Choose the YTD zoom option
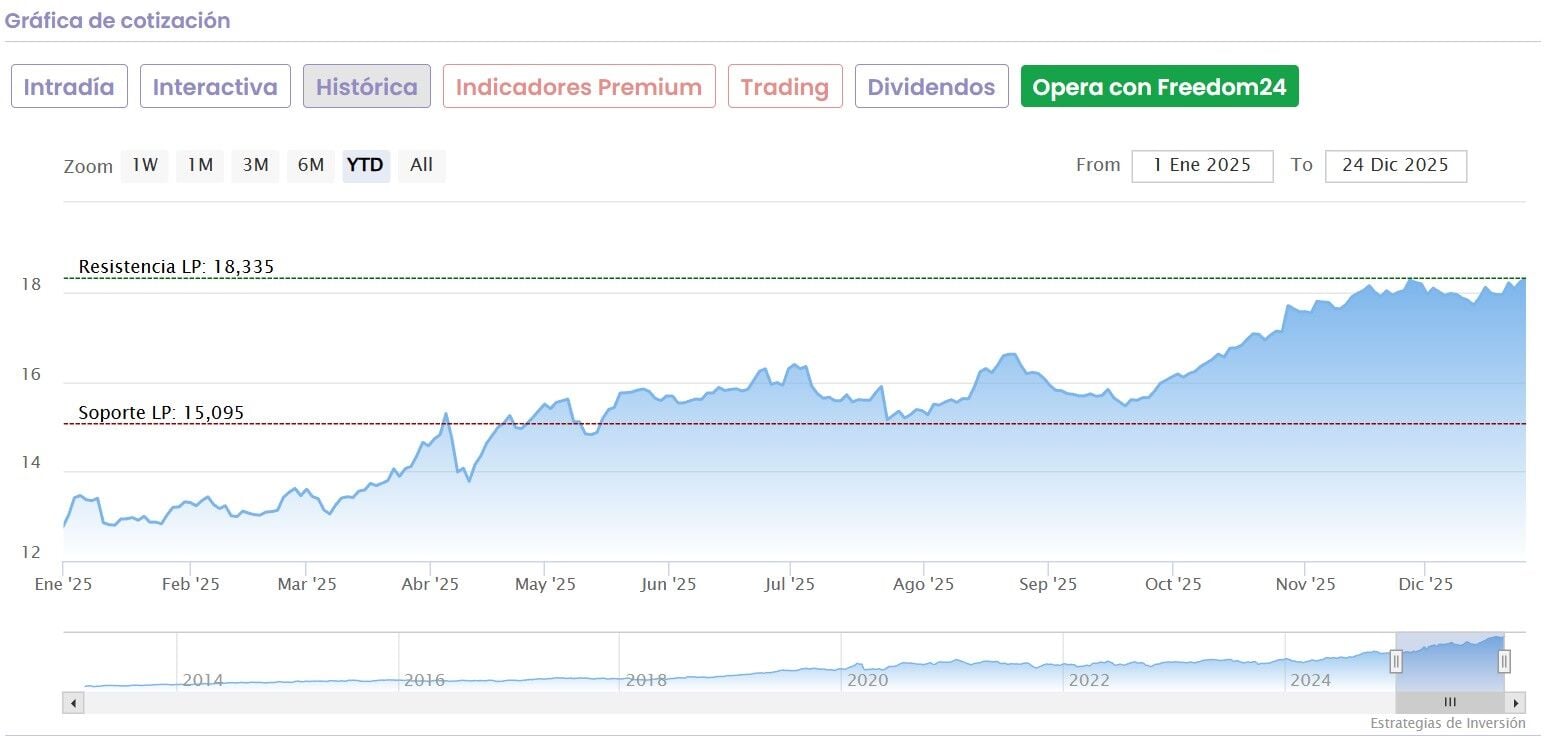The width and height of the screenshot is (1546, 753). tap(365, 166)
